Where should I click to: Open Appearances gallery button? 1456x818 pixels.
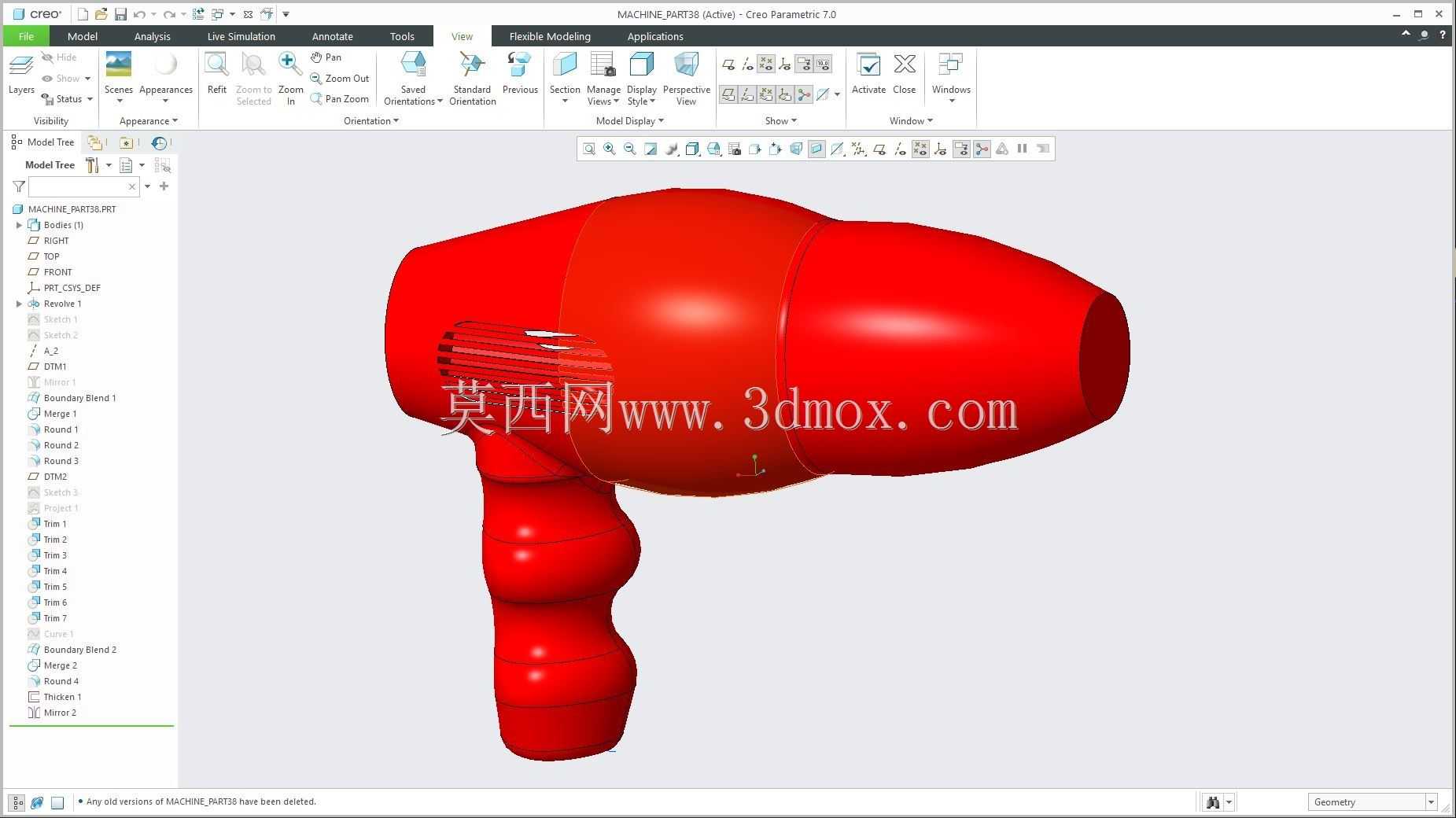point(166,79)
